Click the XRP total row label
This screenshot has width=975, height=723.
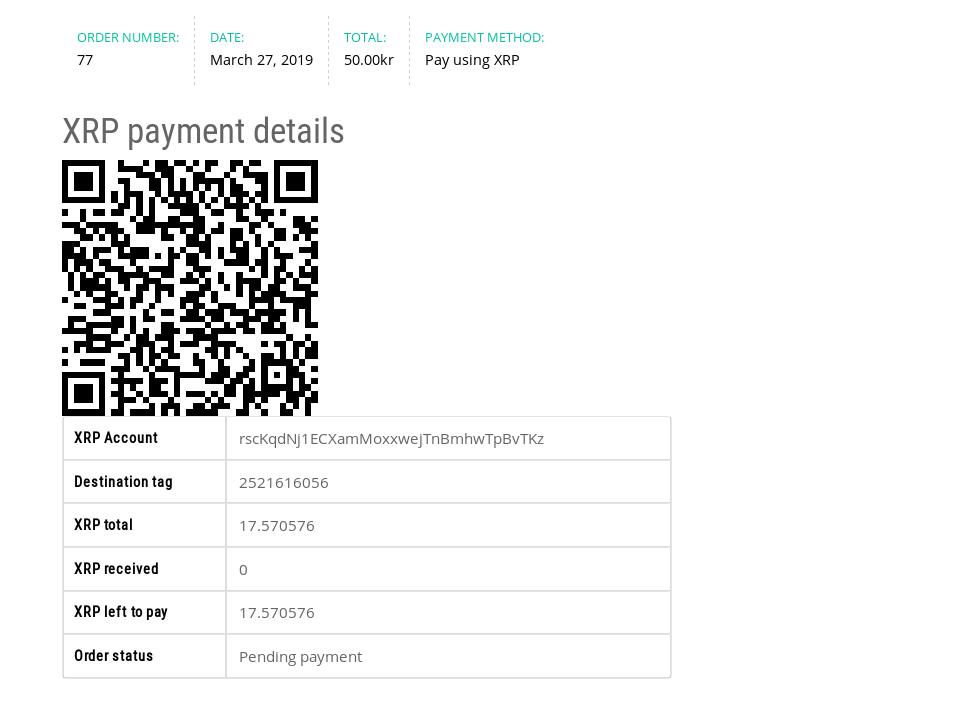coord(103,525)
